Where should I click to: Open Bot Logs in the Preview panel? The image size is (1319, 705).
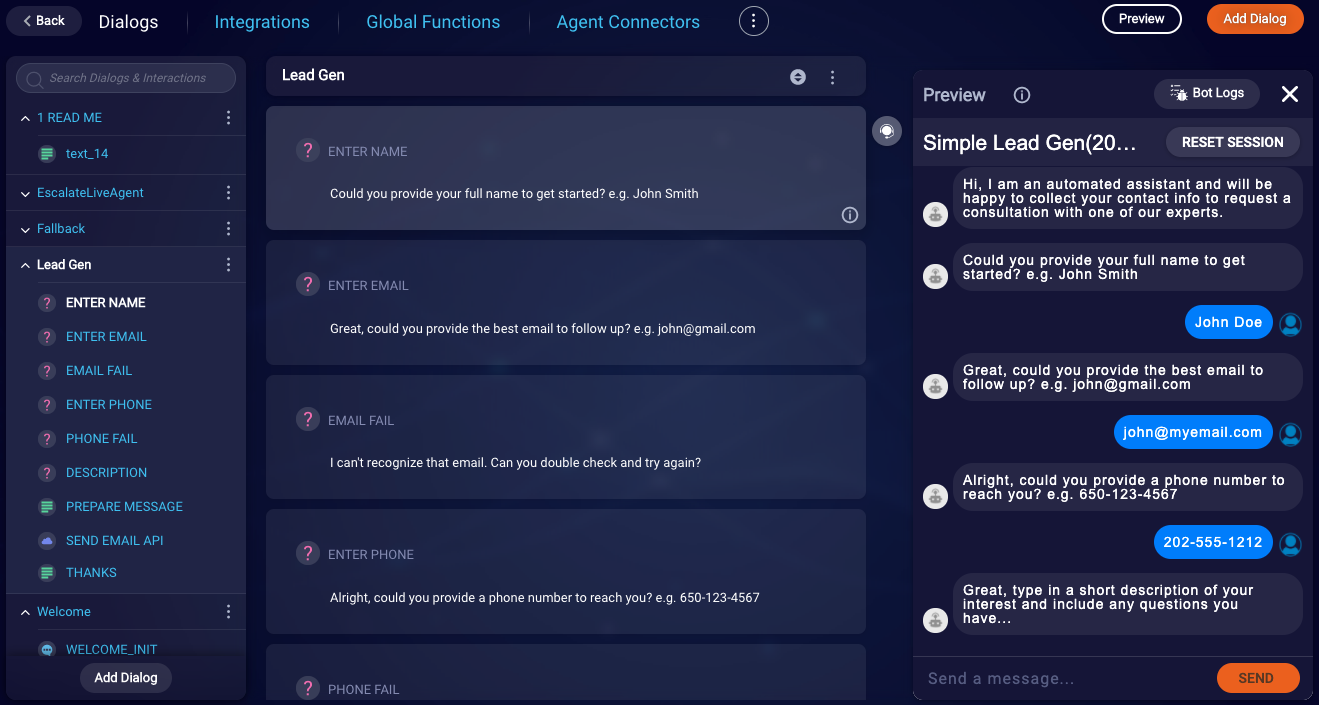(x=1206, y=94)
